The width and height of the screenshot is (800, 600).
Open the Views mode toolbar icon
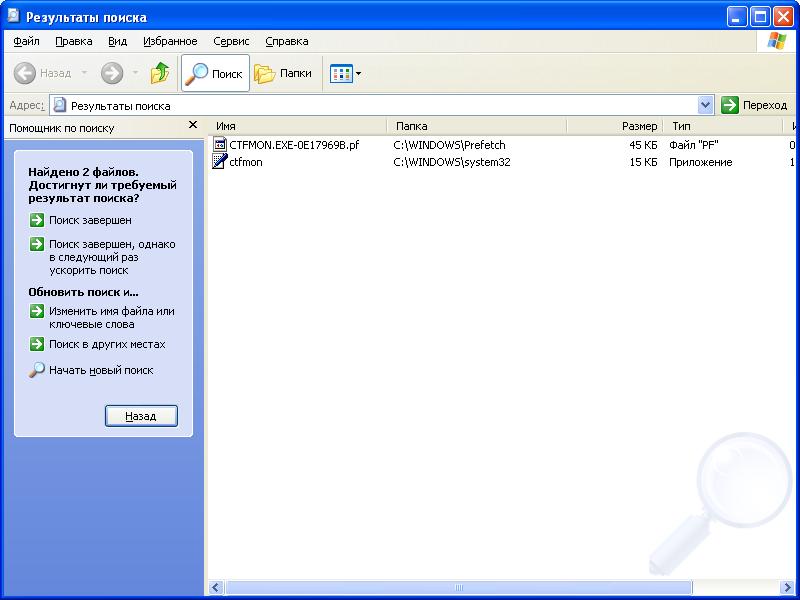[341, 73]
